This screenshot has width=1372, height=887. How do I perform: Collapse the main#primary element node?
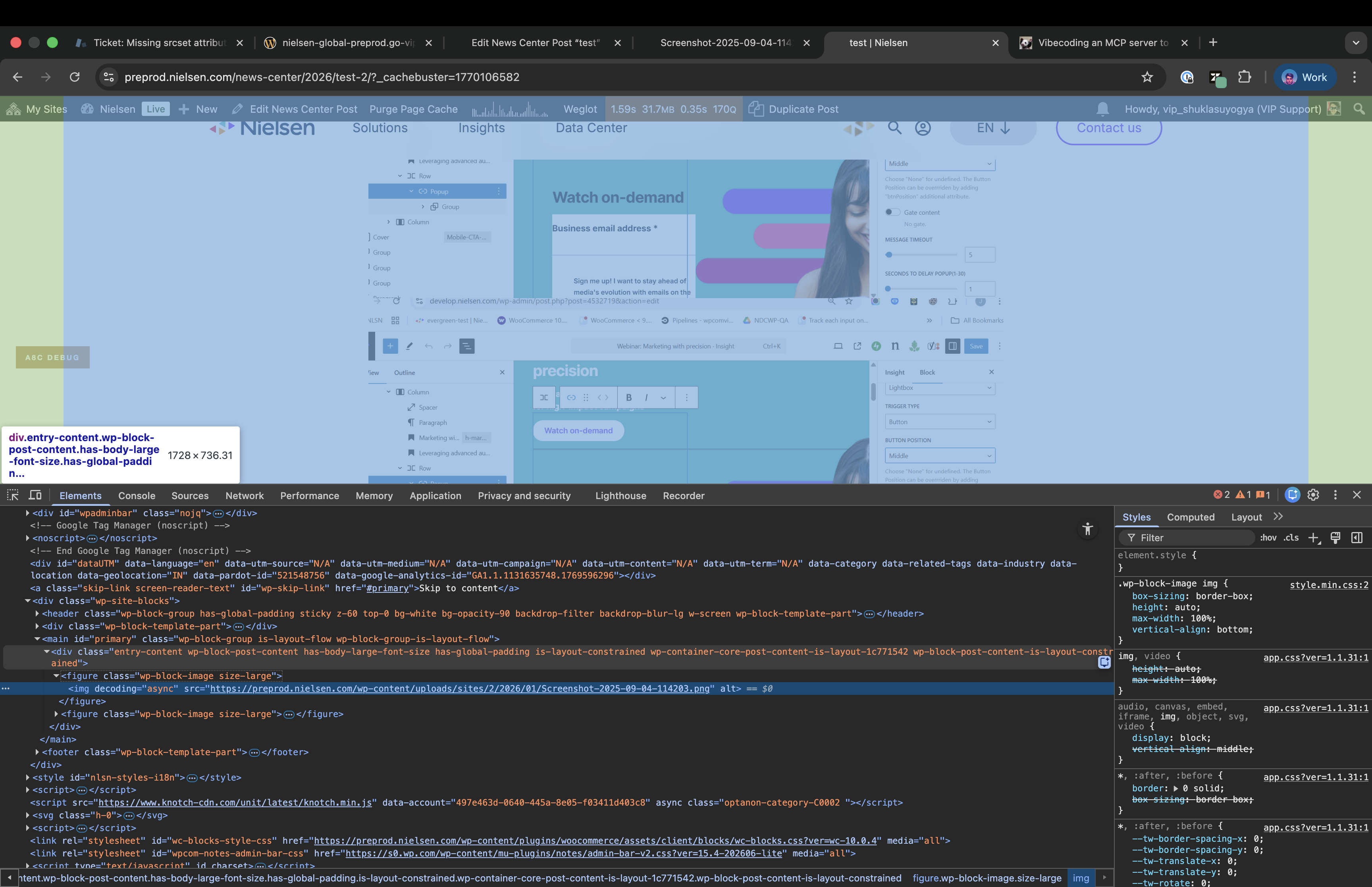37,639
